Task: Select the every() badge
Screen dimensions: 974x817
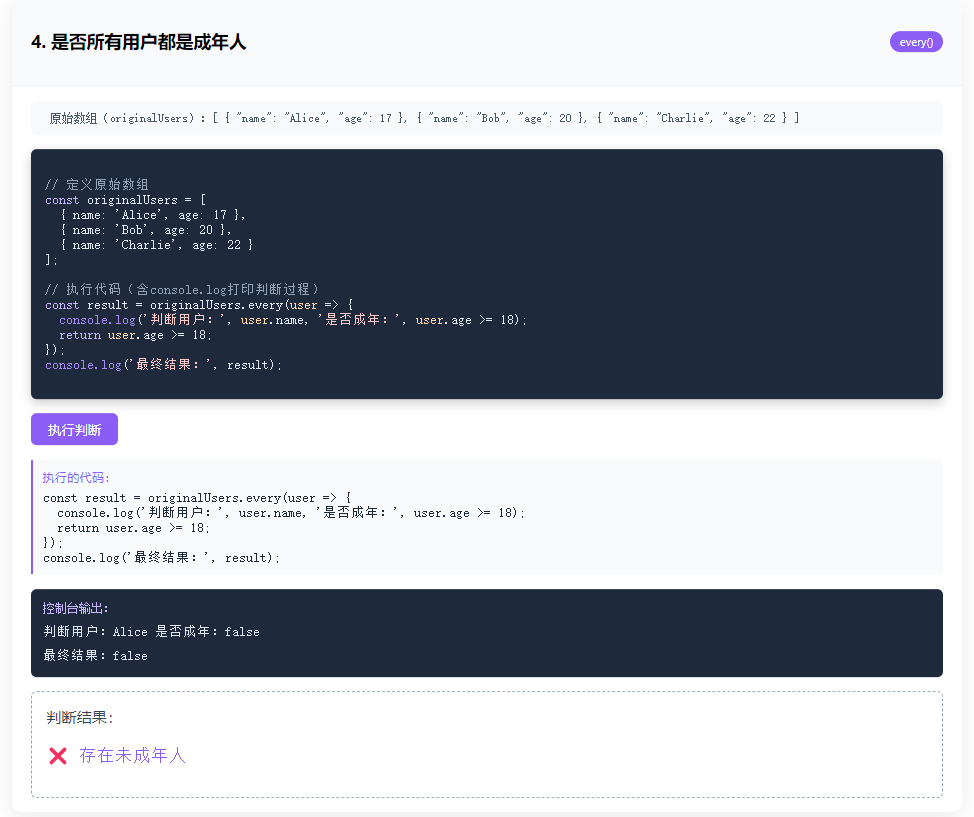Action: (x=916, y=42)
